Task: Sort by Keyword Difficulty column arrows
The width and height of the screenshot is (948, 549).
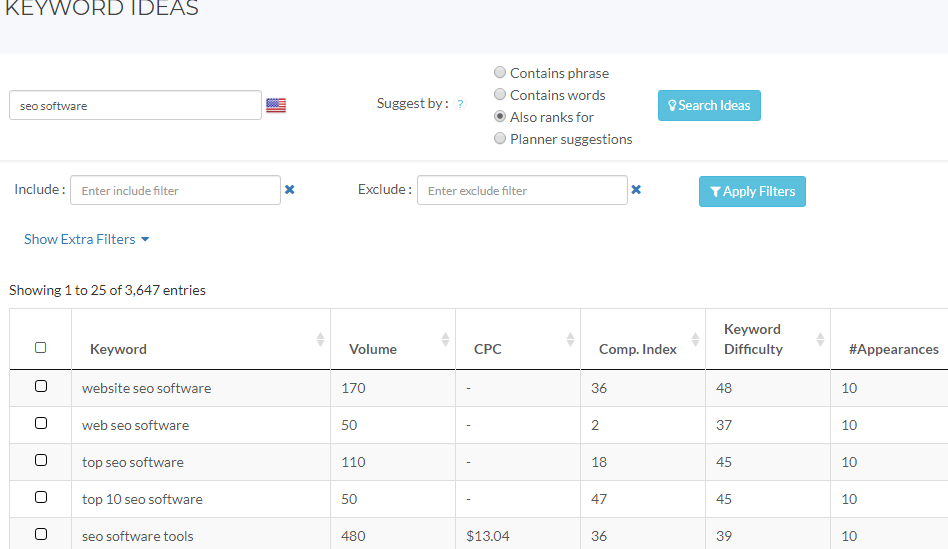Action: [820, 340]
